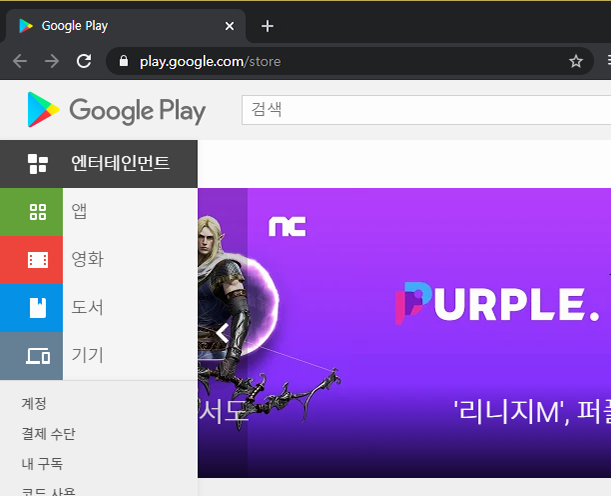Viewport: 611px width, 496px height.
Task: Open the 앱 category
Action: click(x=99, y=212)
